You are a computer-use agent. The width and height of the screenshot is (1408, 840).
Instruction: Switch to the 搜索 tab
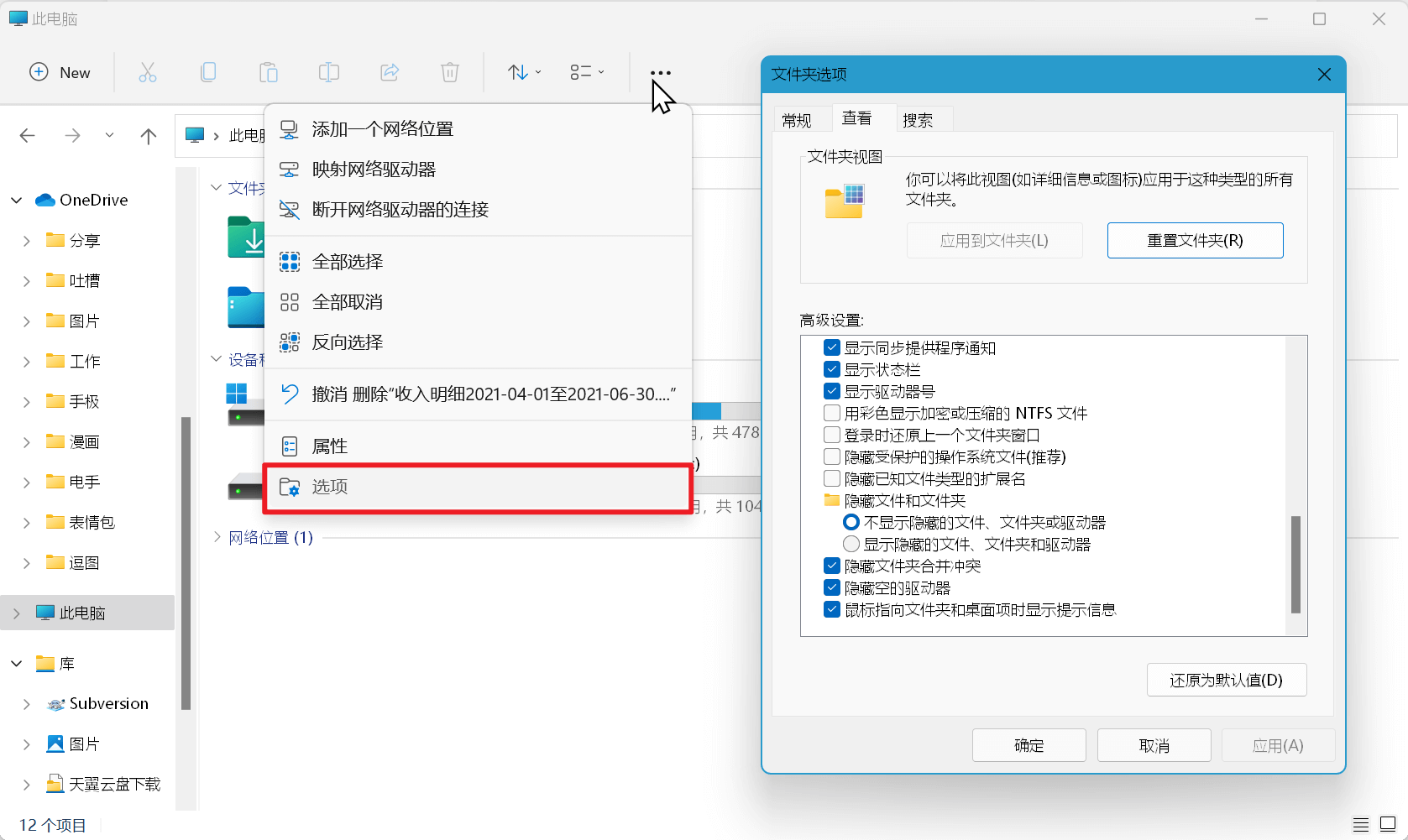pyautogui.click(x=918, y=120)
